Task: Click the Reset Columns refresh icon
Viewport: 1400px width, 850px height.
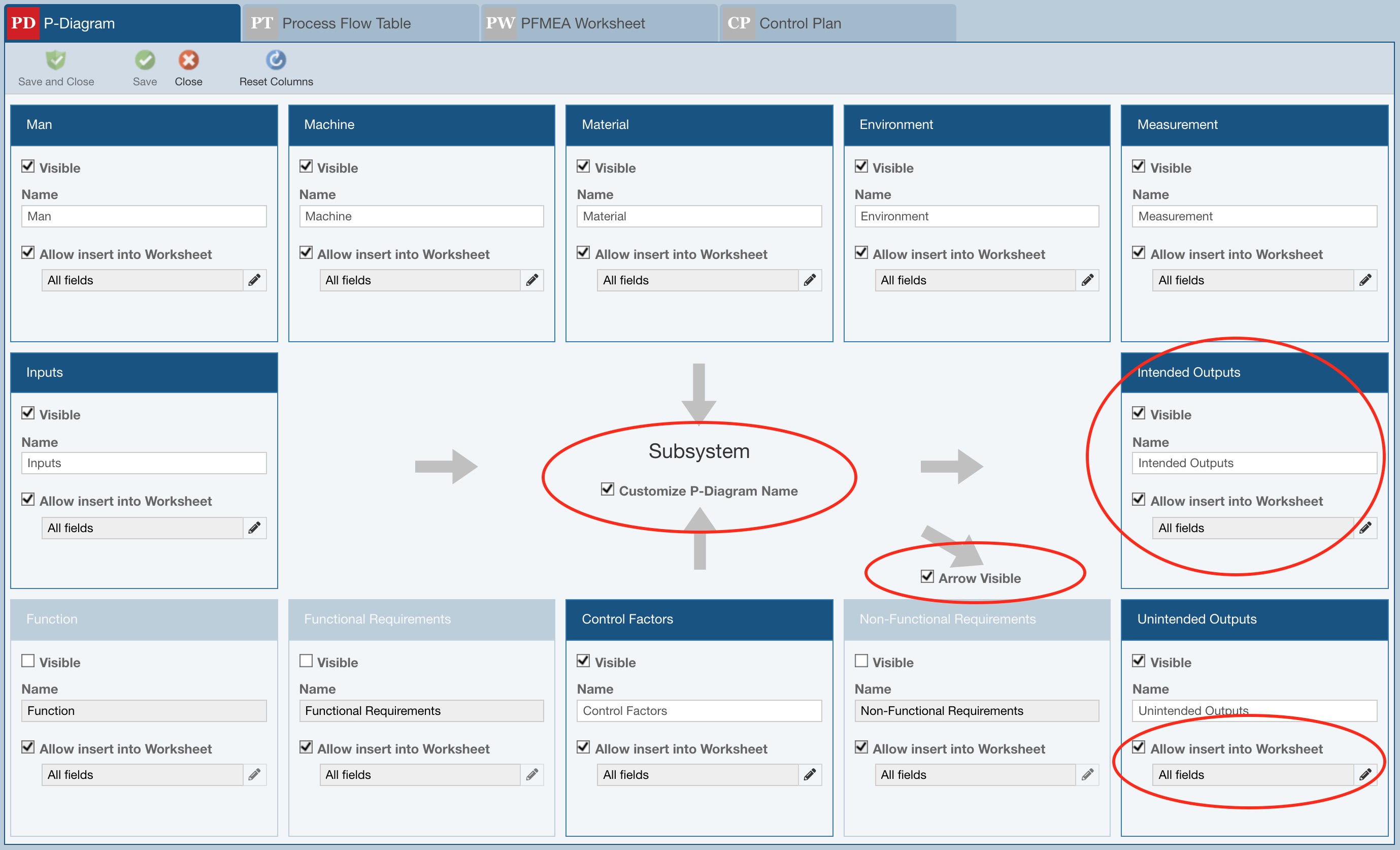Action: [276, 60]
